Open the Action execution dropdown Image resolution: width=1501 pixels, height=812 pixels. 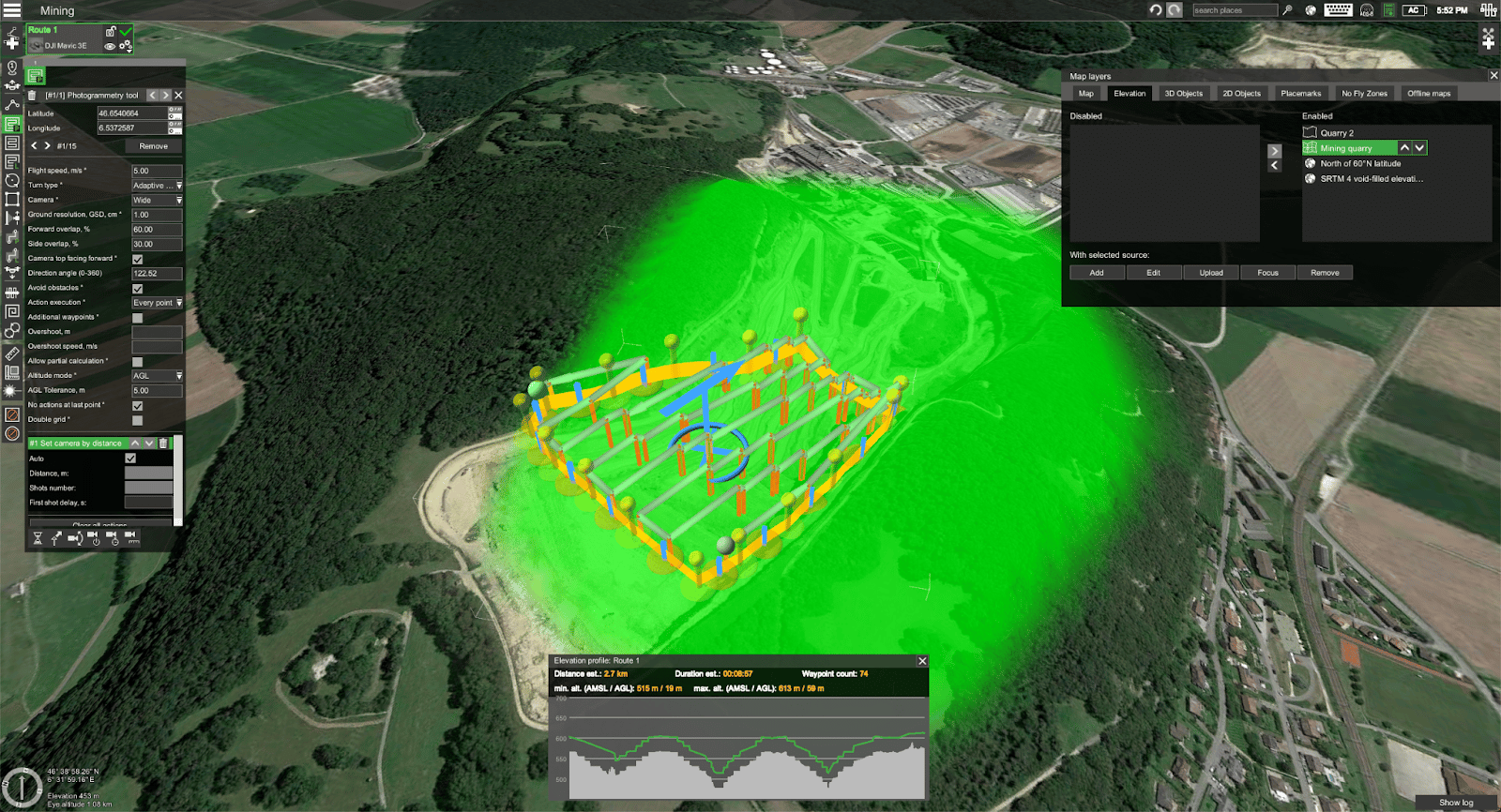click(157, 303)
